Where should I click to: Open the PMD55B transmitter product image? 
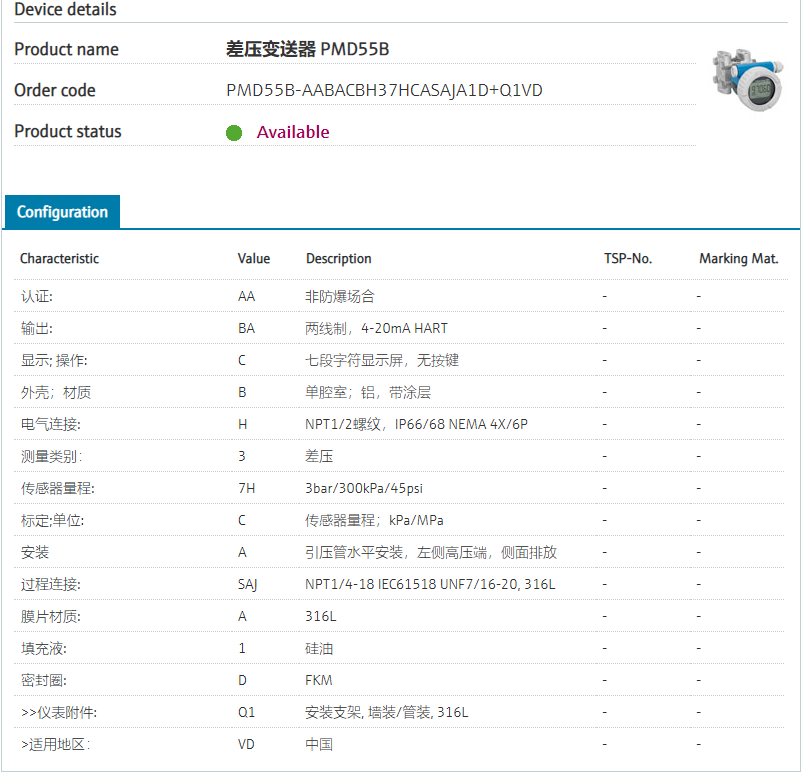click(x=747, y=80)
